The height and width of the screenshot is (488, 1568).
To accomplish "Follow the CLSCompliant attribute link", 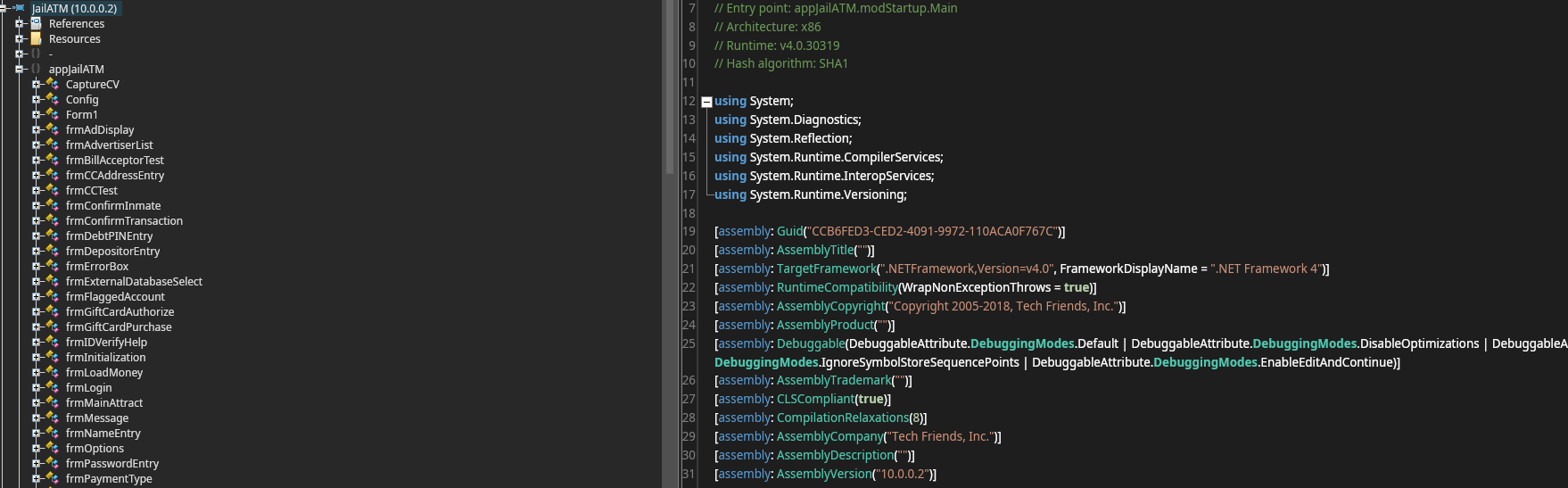I will (815, 399).
